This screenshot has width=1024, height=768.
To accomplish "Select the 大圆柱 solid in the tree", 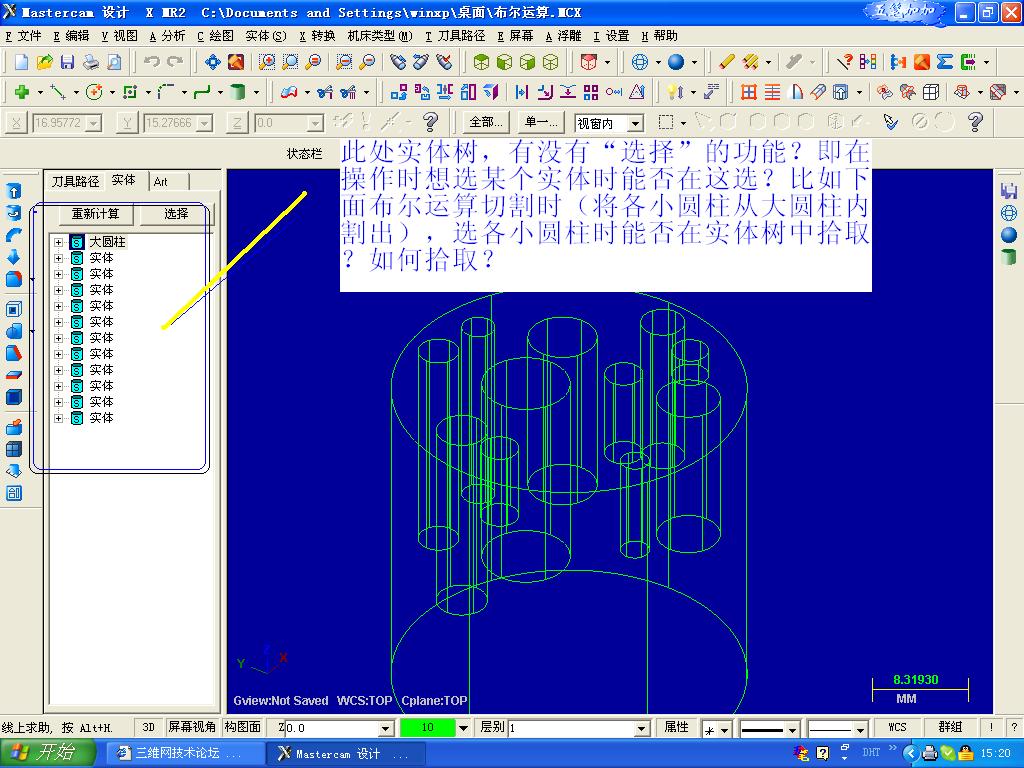I will point(106,242).
